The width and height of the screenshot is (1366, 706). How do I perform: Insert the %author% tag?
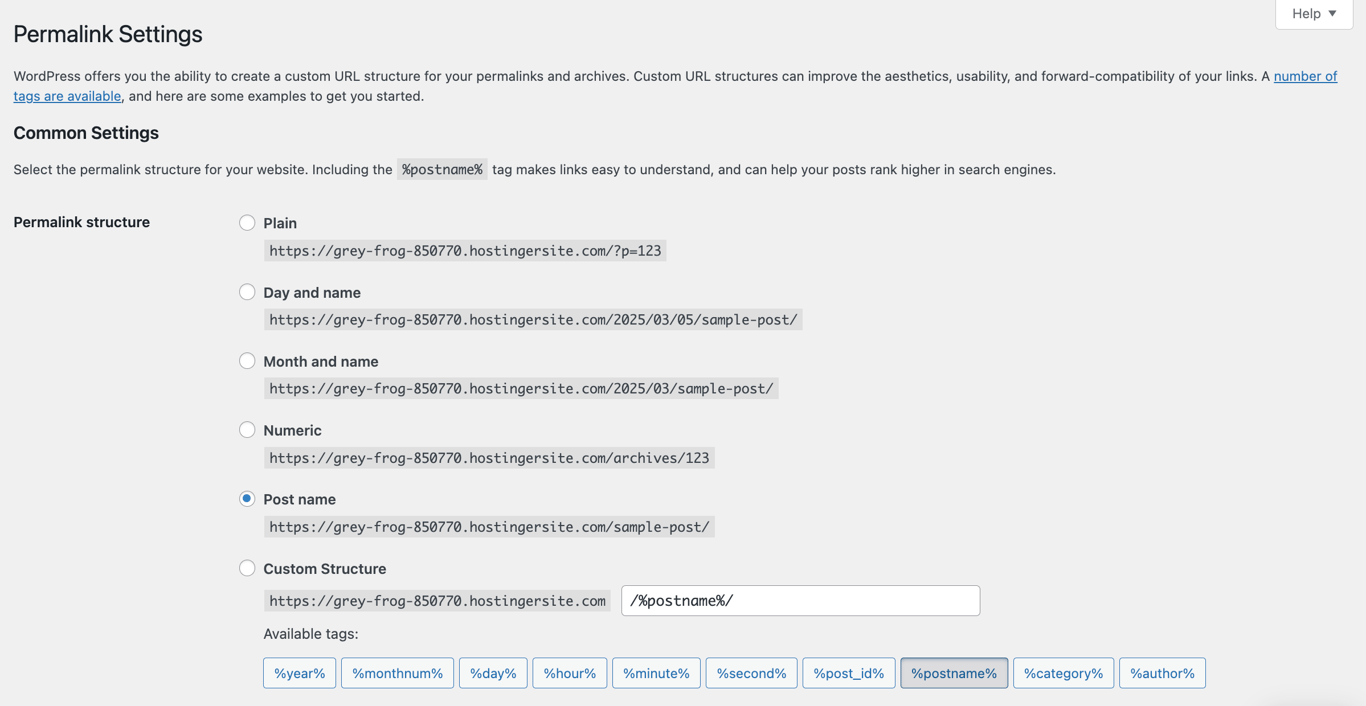pos(1162,673)
